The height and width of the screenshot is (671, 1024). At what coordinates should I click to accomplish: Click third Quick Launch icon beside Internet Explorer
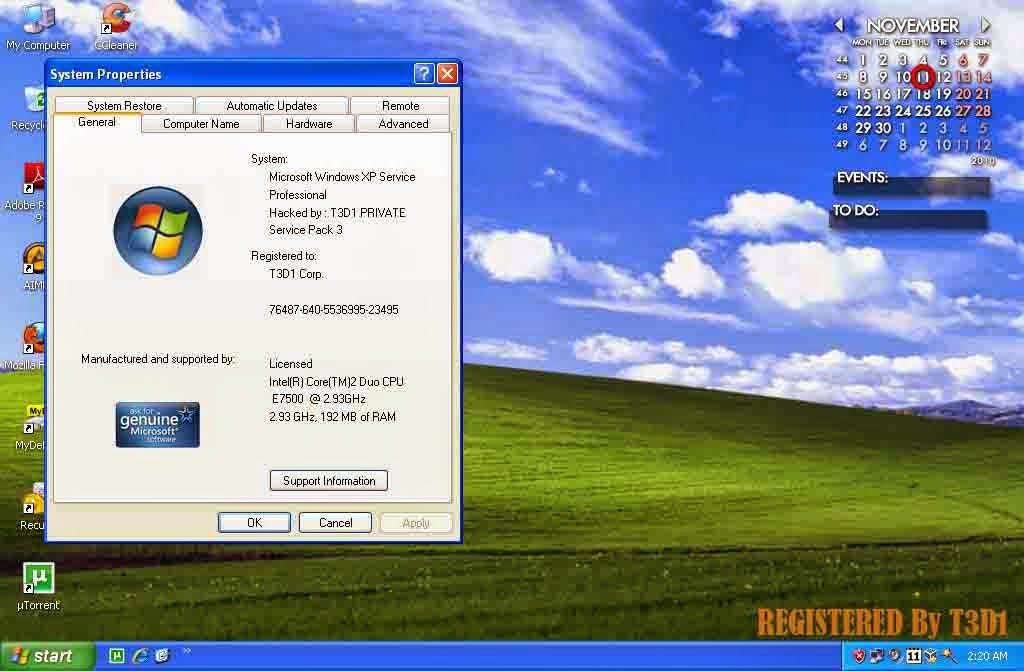coord(162,655)
